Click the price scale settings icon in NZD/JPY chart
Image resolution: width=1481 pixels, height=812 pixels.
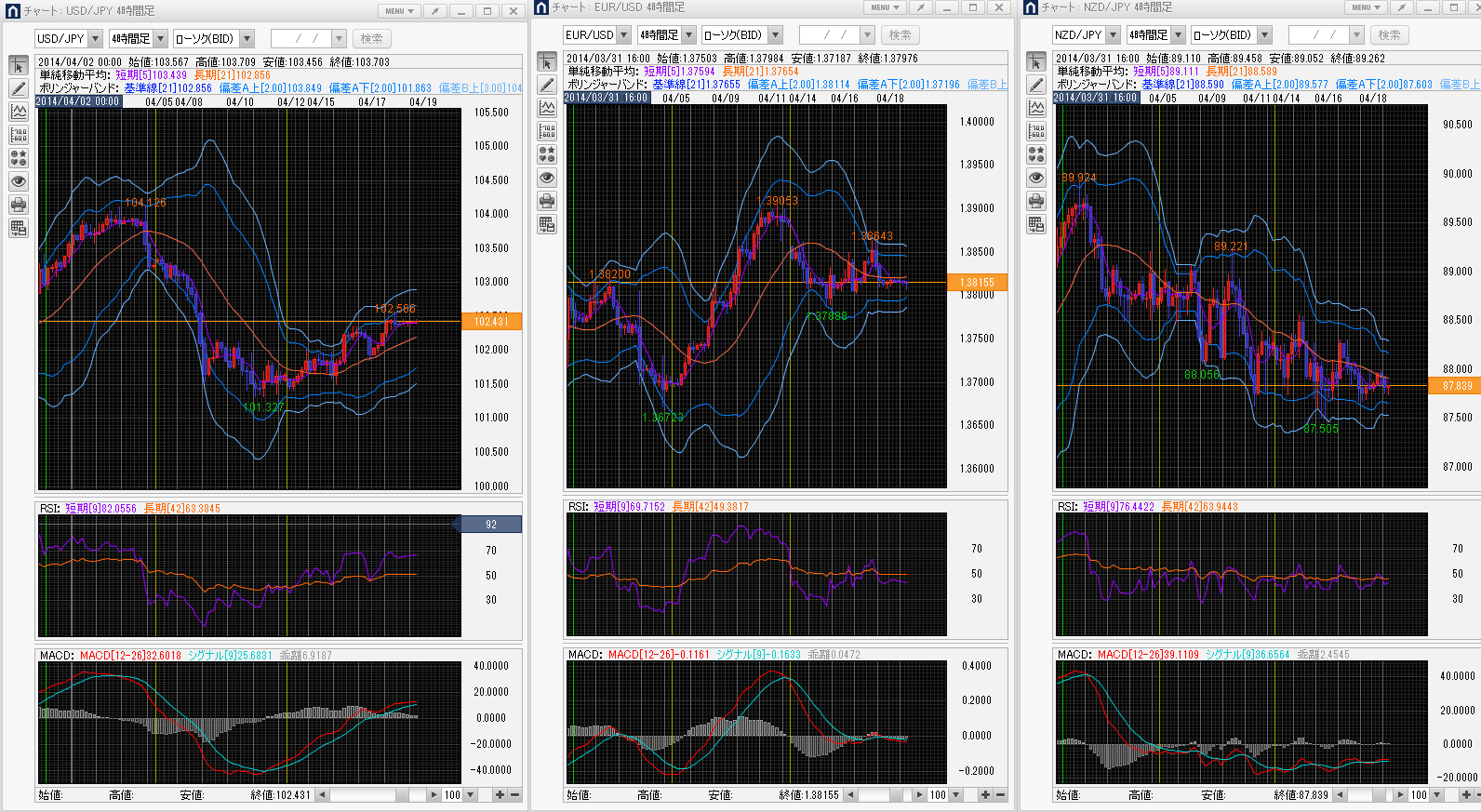[x=1036, y=131]
